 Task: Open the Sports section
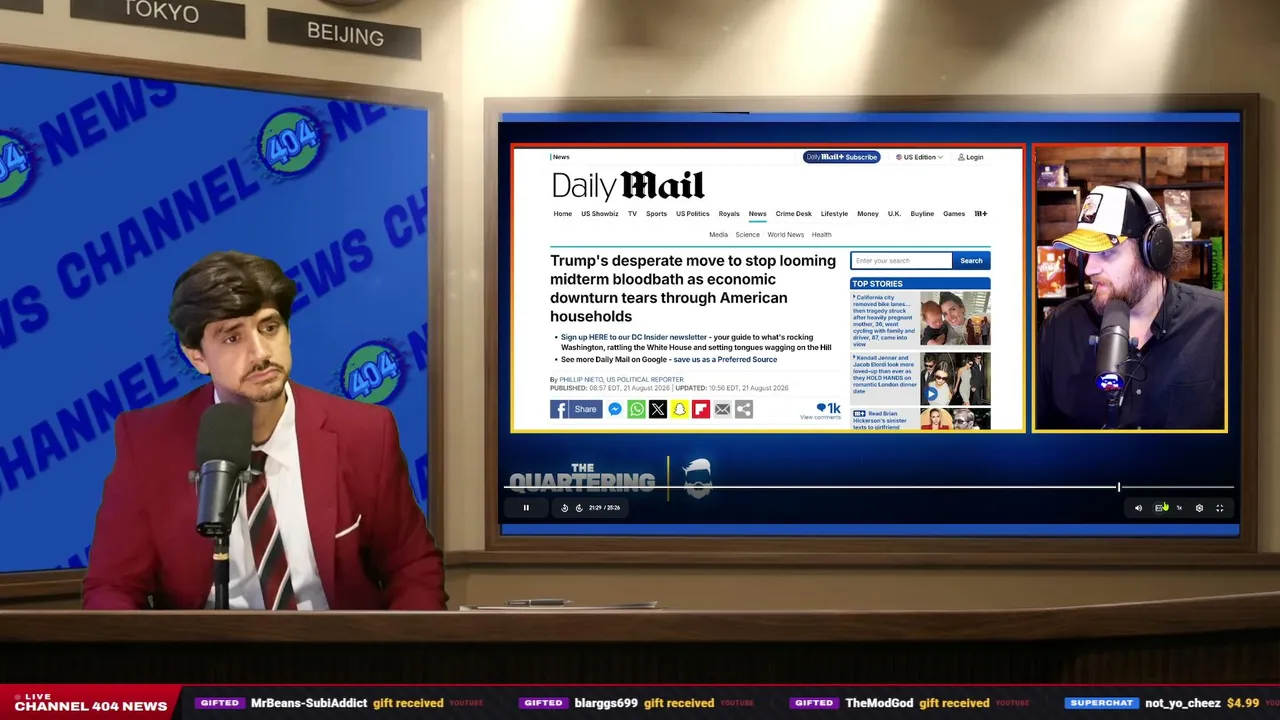pyautogui.click(x=656, y=213)
